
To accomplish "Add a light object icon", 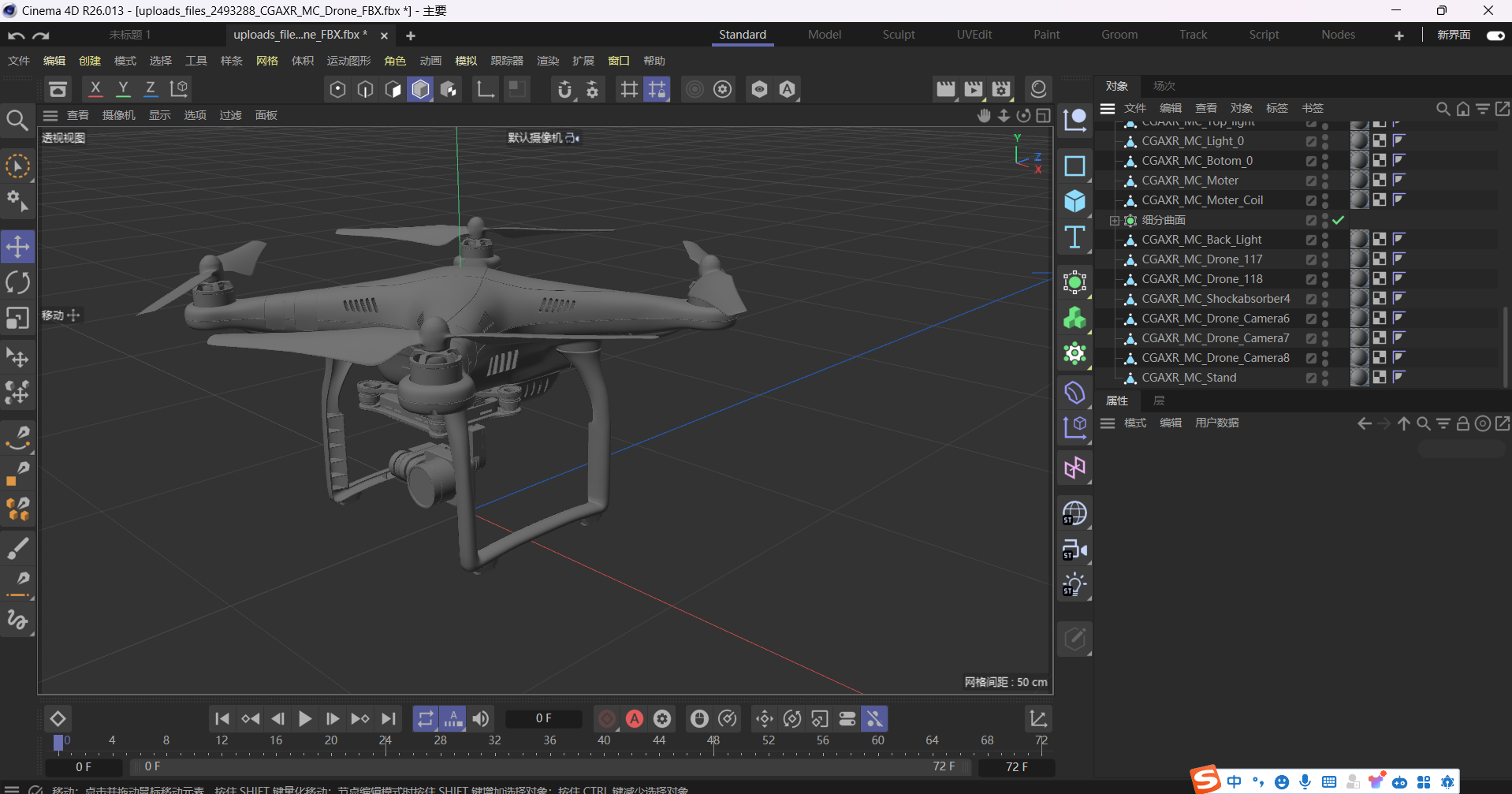I will [1074, 586].
